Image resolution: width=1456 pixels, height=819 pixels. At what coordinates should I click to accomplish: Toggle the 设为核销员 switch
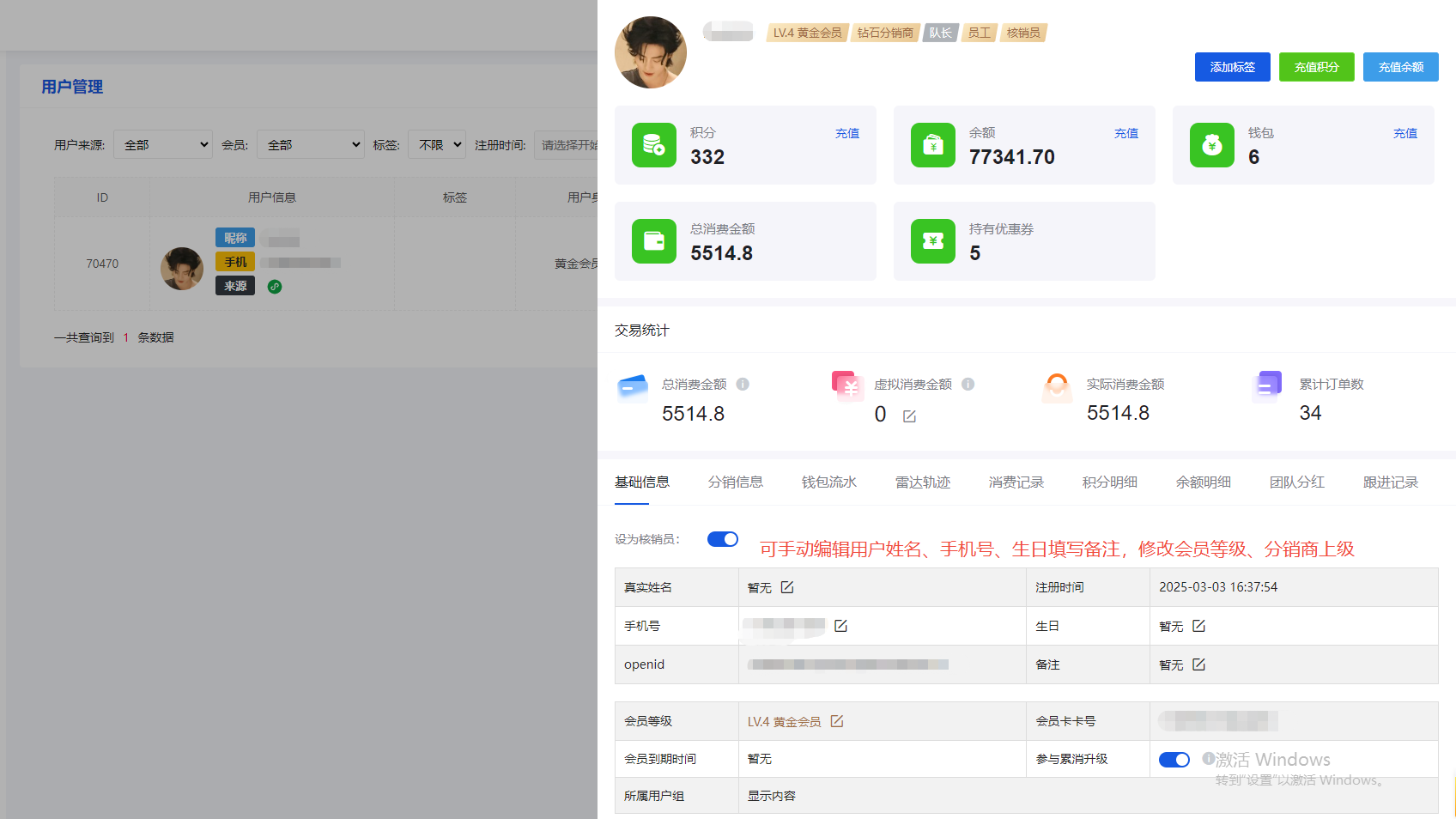point(722,539)
